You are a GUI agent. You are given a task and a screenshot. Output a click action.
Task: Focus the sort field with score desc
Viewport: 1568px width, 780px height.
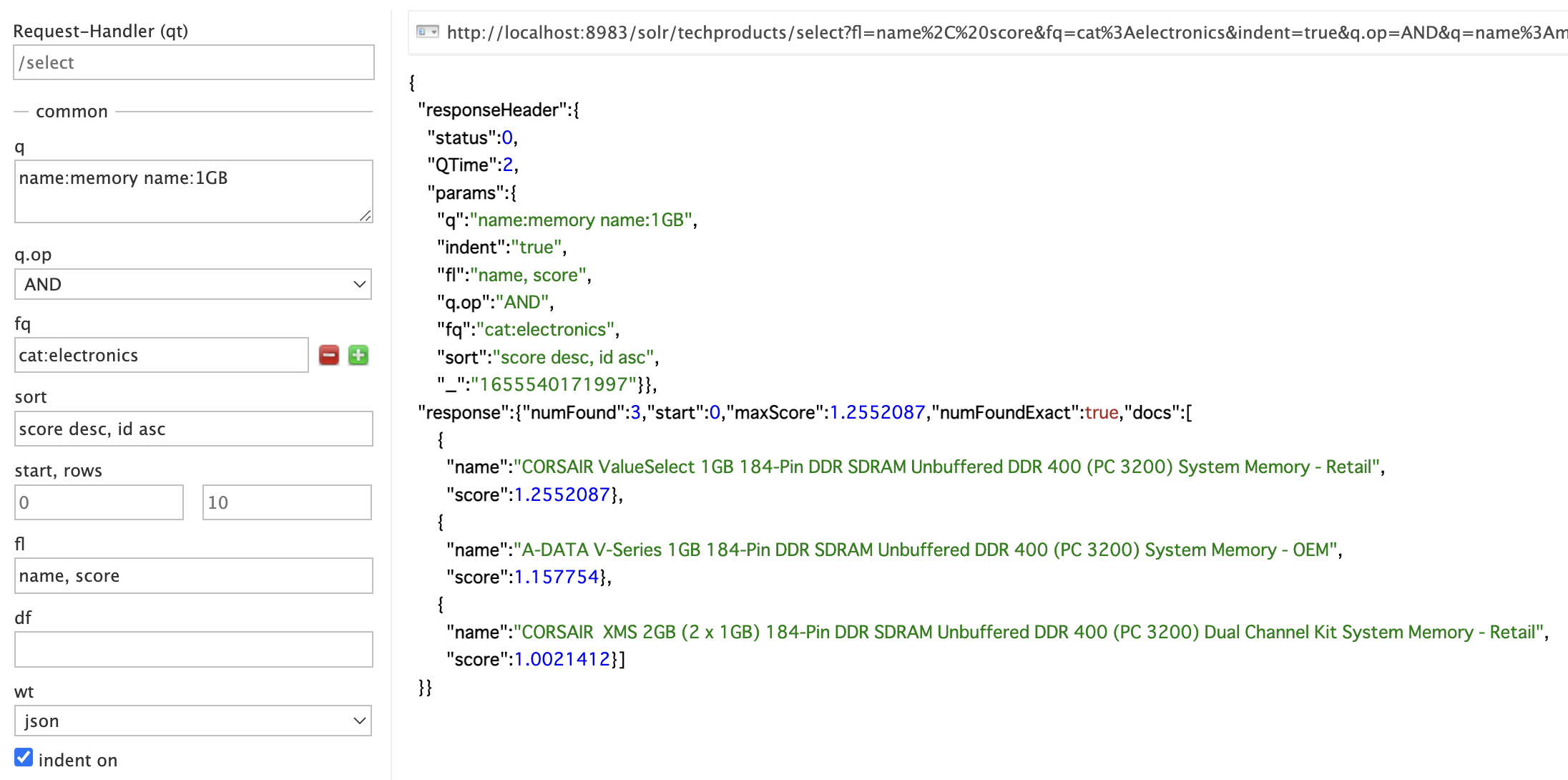(x=193, y=429)
